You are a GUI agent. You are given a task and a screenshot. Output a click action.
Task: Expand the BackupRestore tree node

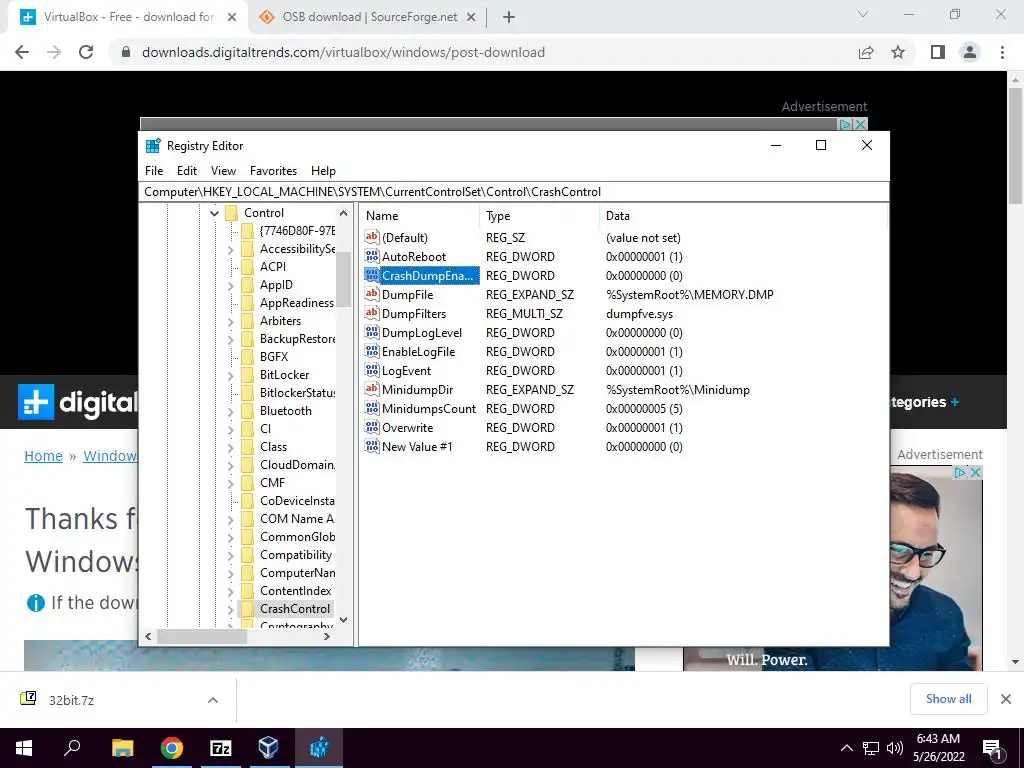coord(231,340)
